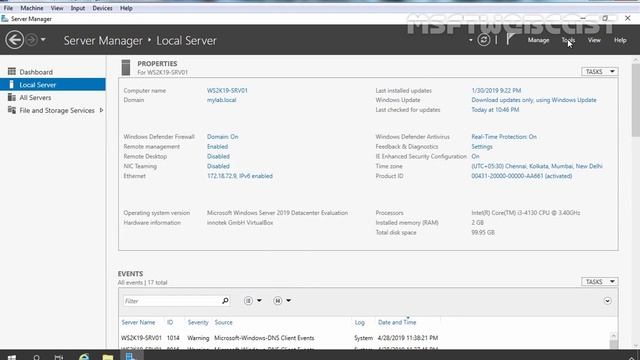
Task: Open the VirtualBox Machine menu
Action: pyautogui.click(x=32, y=8)
